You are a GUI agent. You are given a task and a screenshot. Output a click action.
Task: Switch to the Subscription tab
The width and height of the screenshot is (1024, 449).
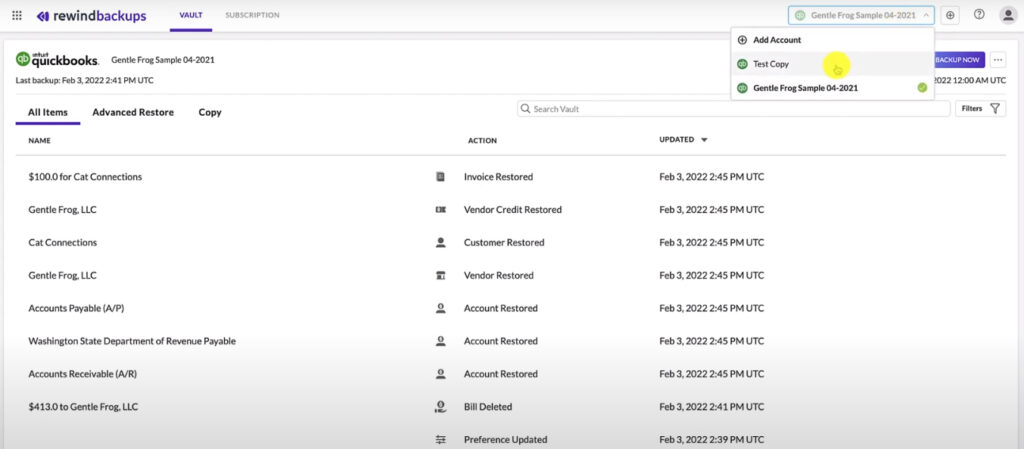252,15
